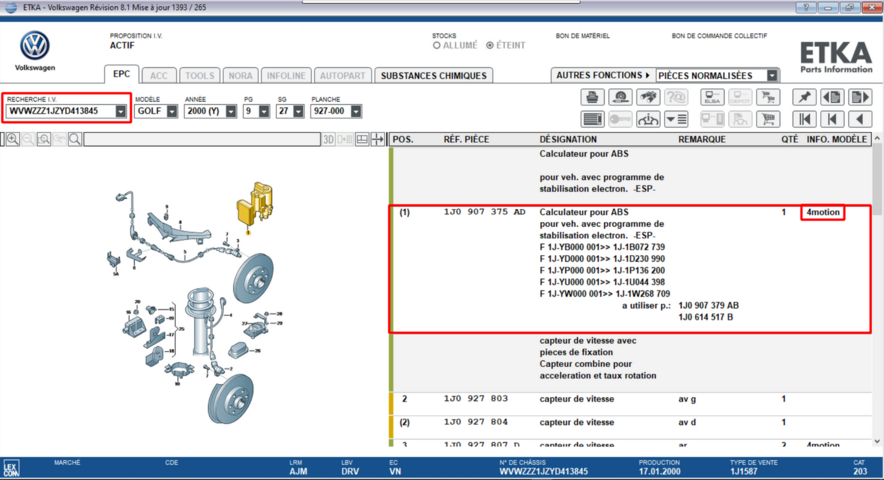
Task: Click the printer icon in the toolbar
Action: click(592, 97)
